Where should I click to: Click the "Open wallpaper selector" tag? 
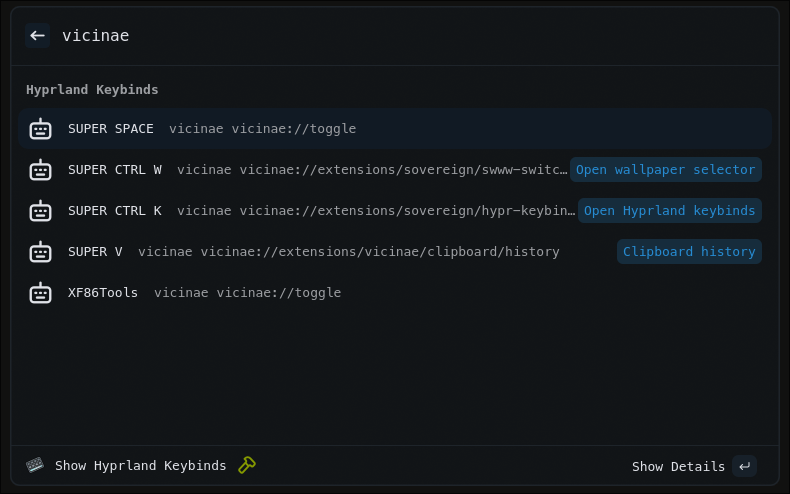666,170
